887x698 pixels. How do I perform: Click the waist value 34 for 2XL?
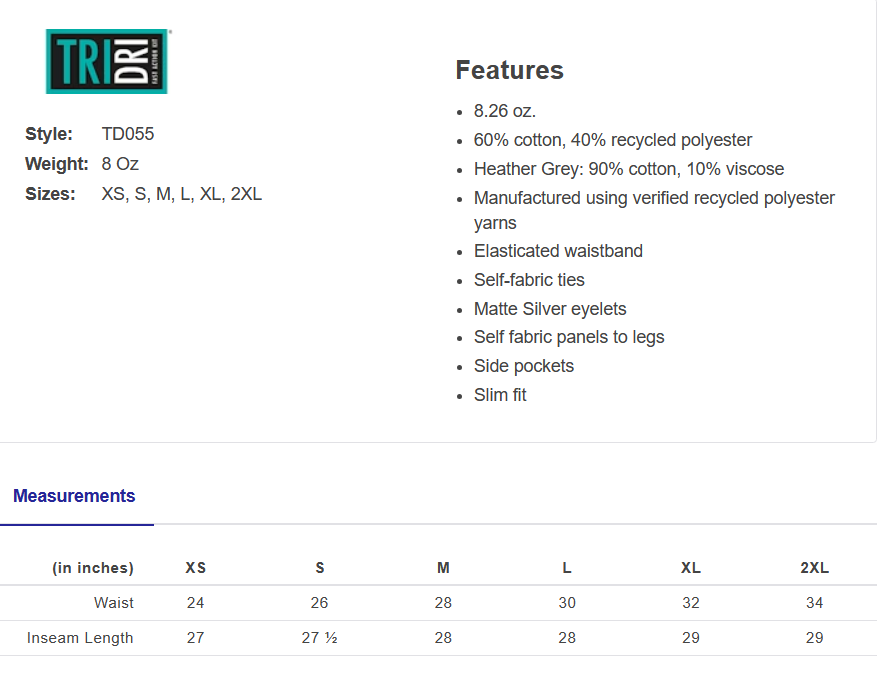click(x=814, y=603)
